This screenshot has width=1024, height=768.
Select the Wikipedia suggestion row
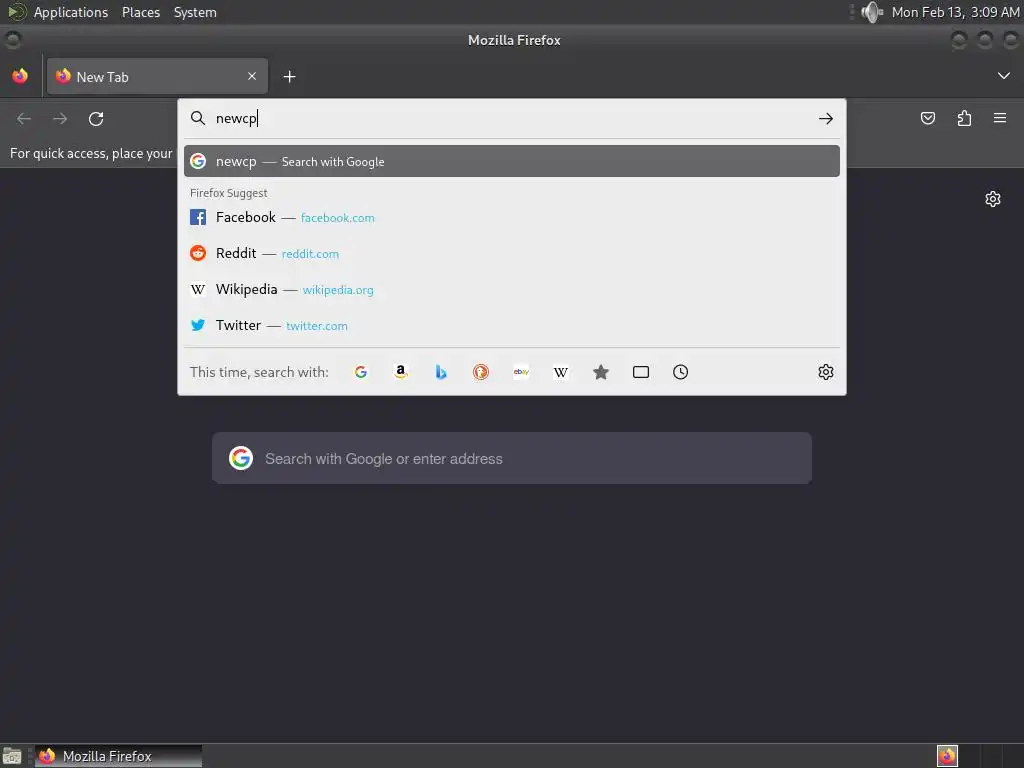click(x=511, y=289)
